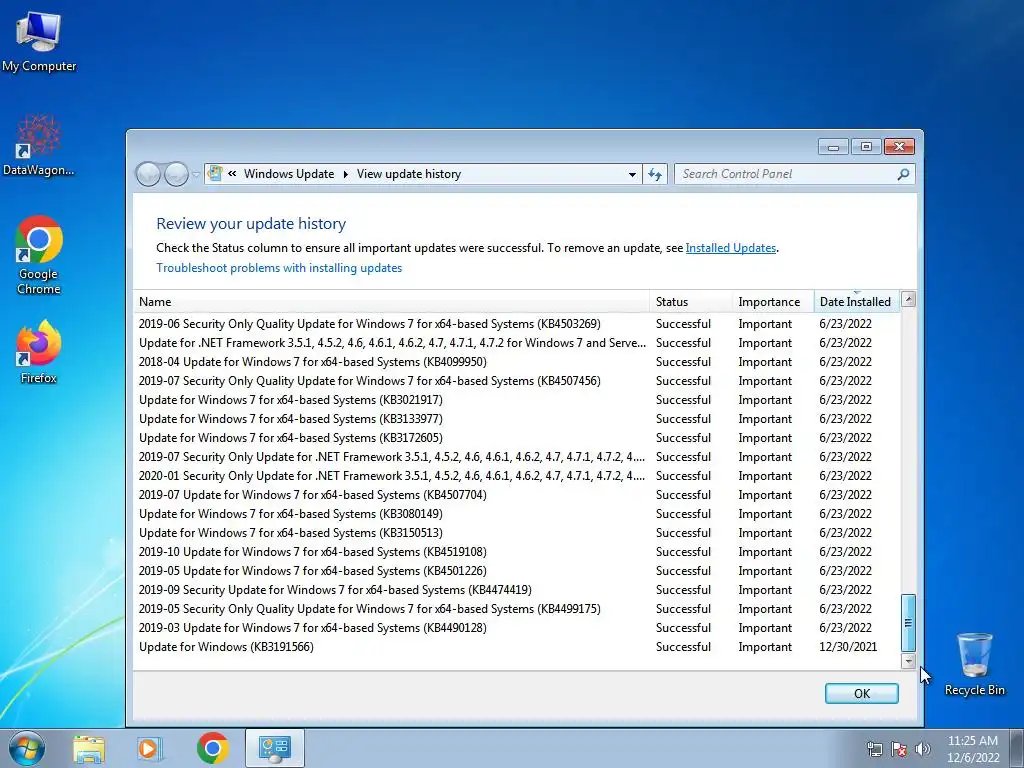Viewport: 1024px width, 768px height.
Task: Sort by the Date Installed column header
Action: [856, 302]
